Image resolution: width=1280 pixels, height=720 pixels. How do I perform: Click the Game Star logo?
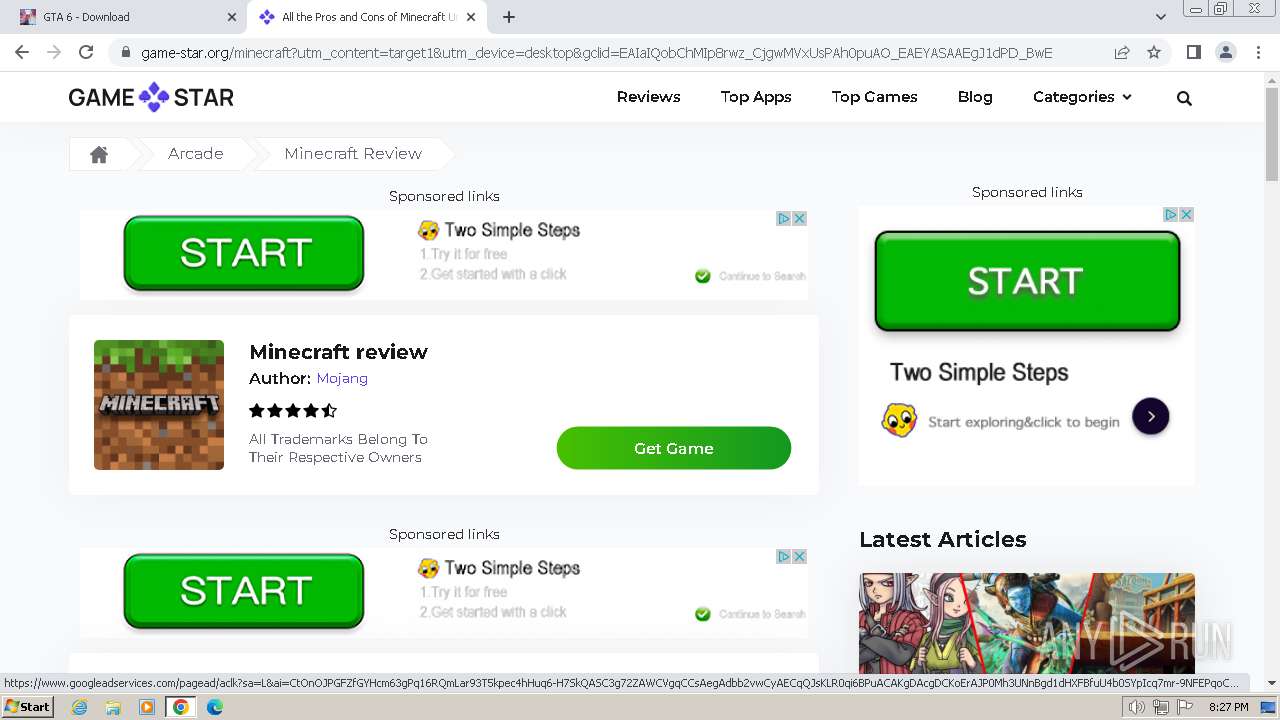(x=151, y=97)
